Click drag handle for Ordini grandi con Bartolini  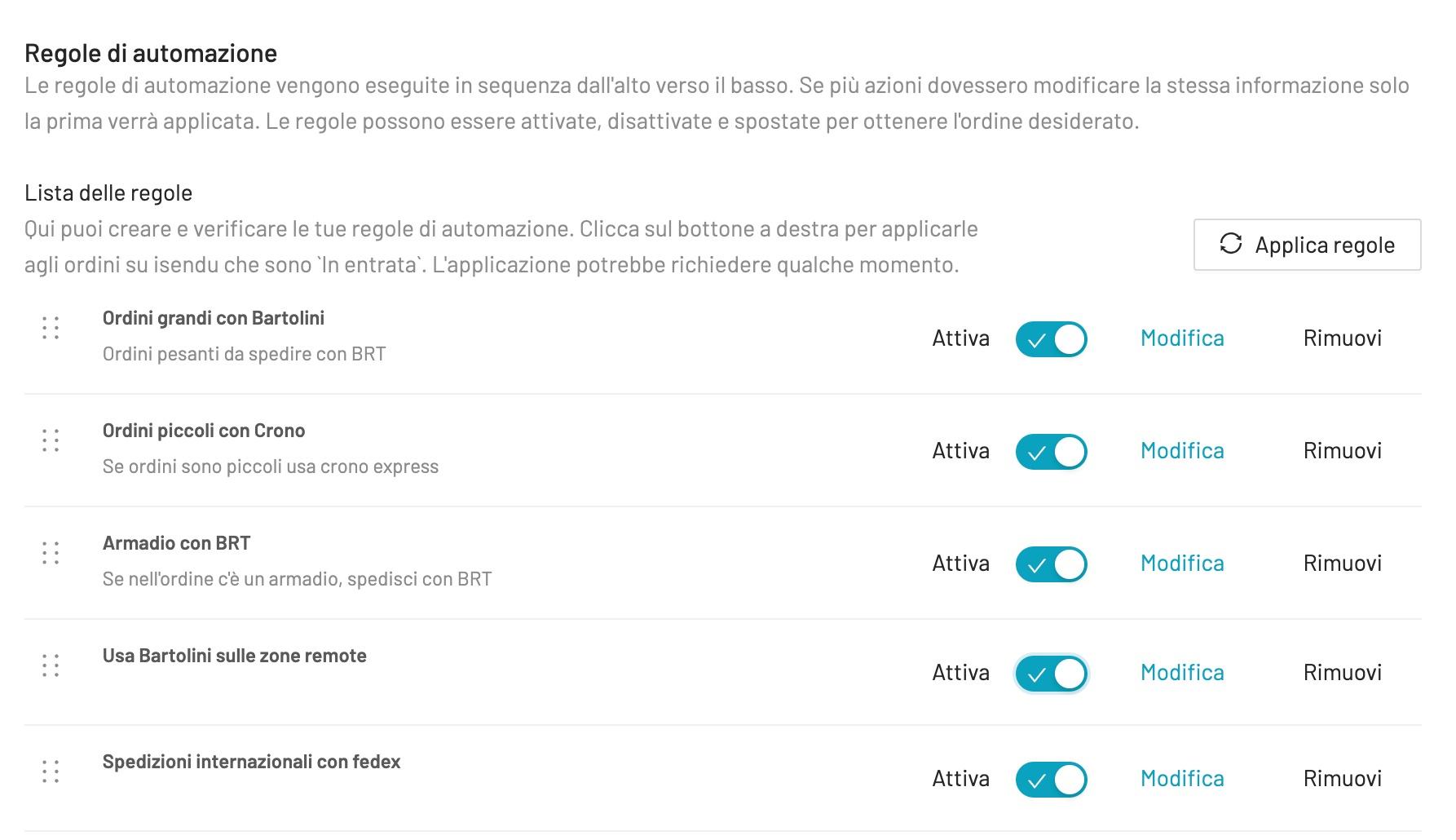pos(51,328)
